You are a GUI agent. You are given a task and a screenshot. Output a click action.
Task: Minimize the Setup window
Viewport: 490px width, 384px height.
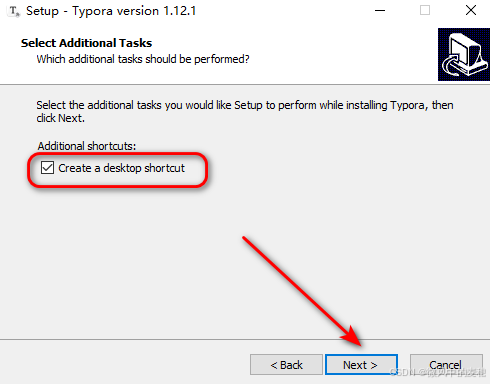click(380, 11)
